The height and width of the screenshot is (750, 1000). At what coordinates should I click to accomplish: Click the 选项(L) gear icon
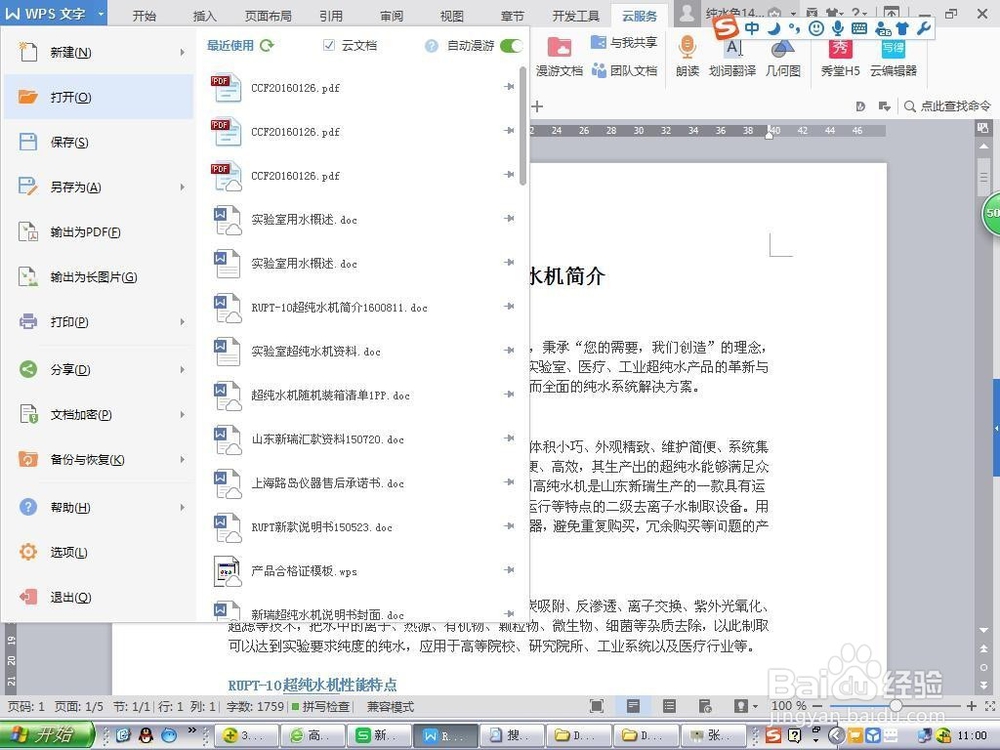point(28,552)
